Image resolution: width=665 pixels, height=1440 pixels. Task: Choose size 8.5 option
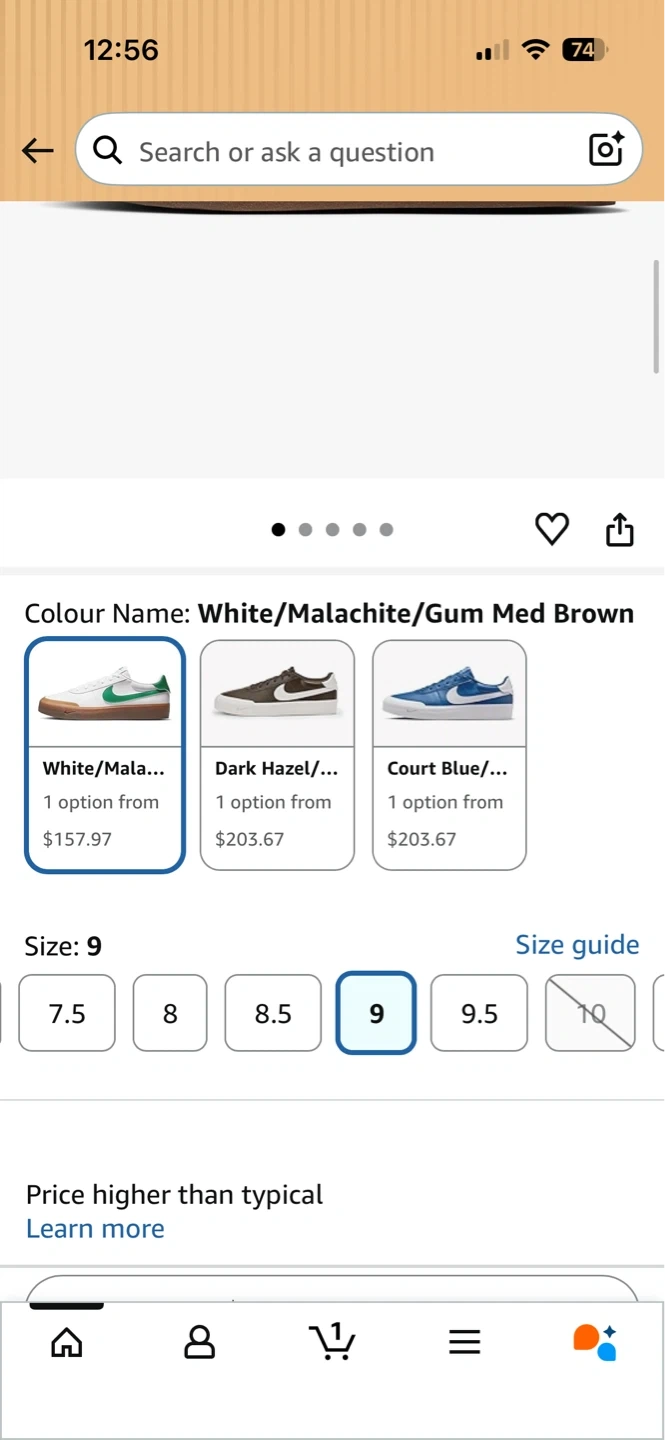(x=273, y=1014)
